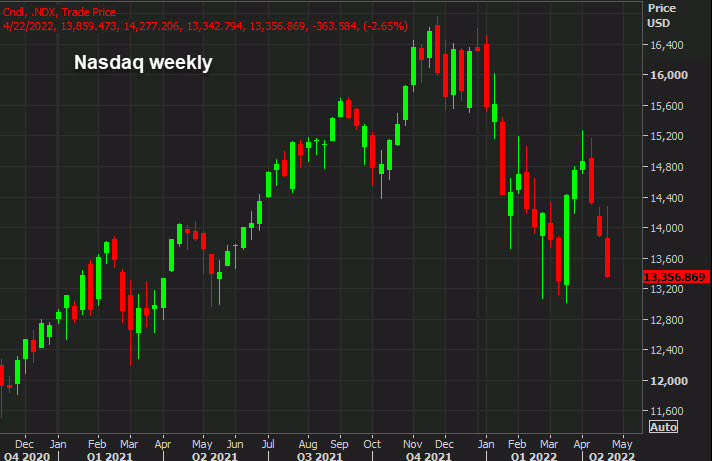Click the 14,400 price axis label

click(x=667, y=198)
